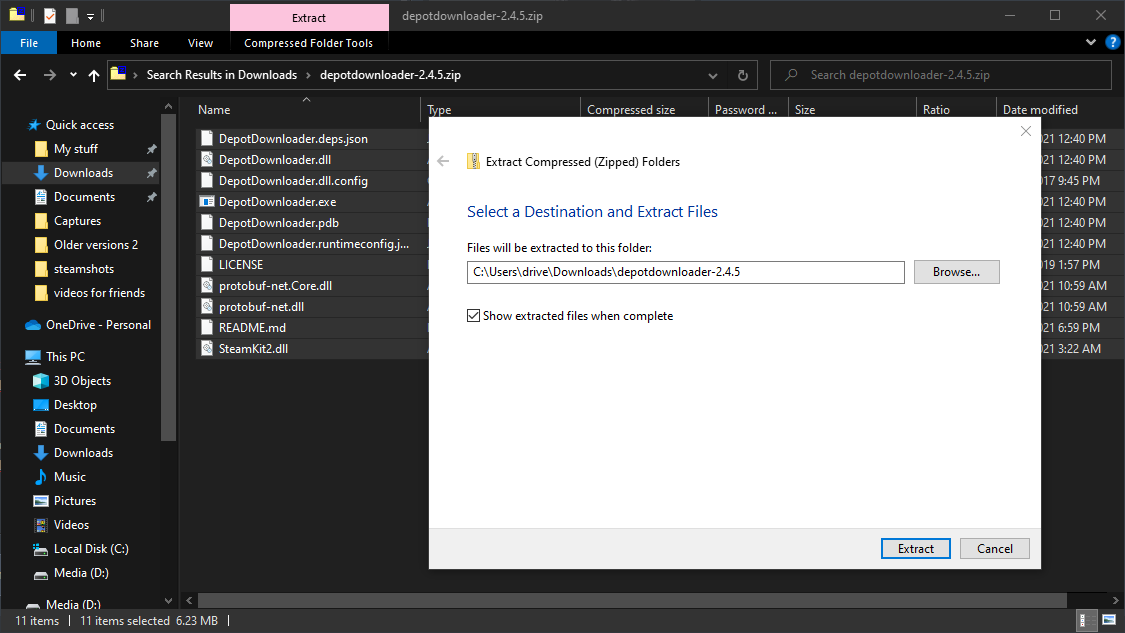Click the DepotDownloader.exe file icon
The height and width of the screenshot is (633, 1125).
point(207,201)
